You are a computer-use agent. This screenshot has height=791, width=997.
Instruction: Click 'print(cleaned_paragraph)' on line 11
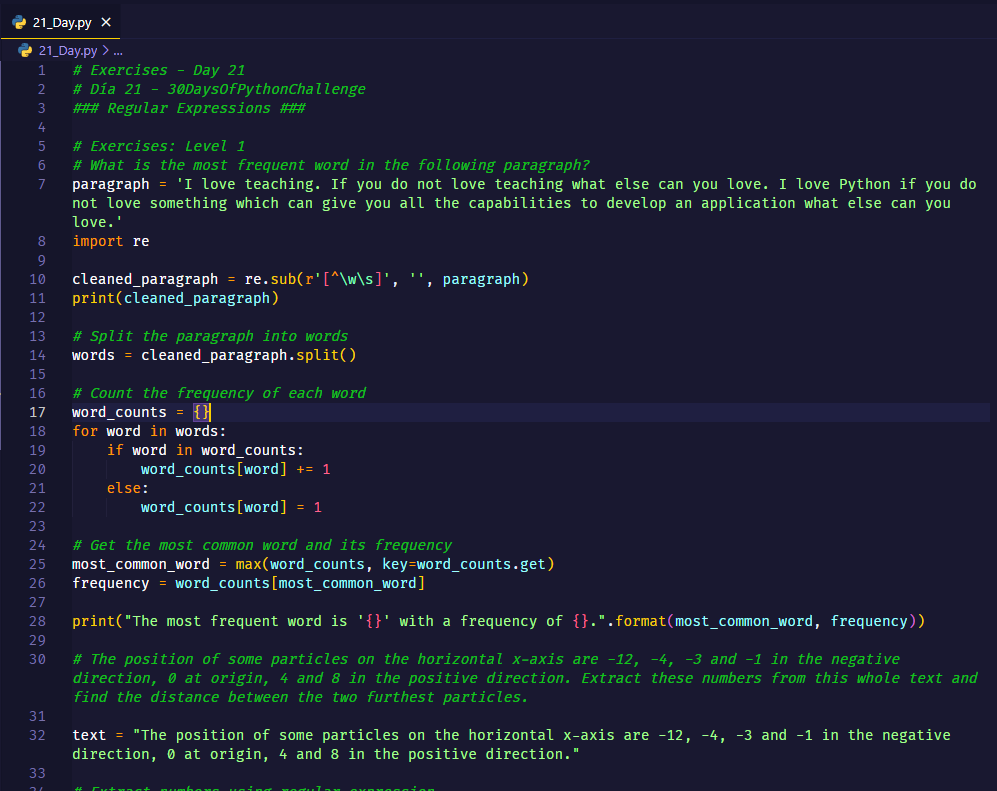tap(175, 298)
